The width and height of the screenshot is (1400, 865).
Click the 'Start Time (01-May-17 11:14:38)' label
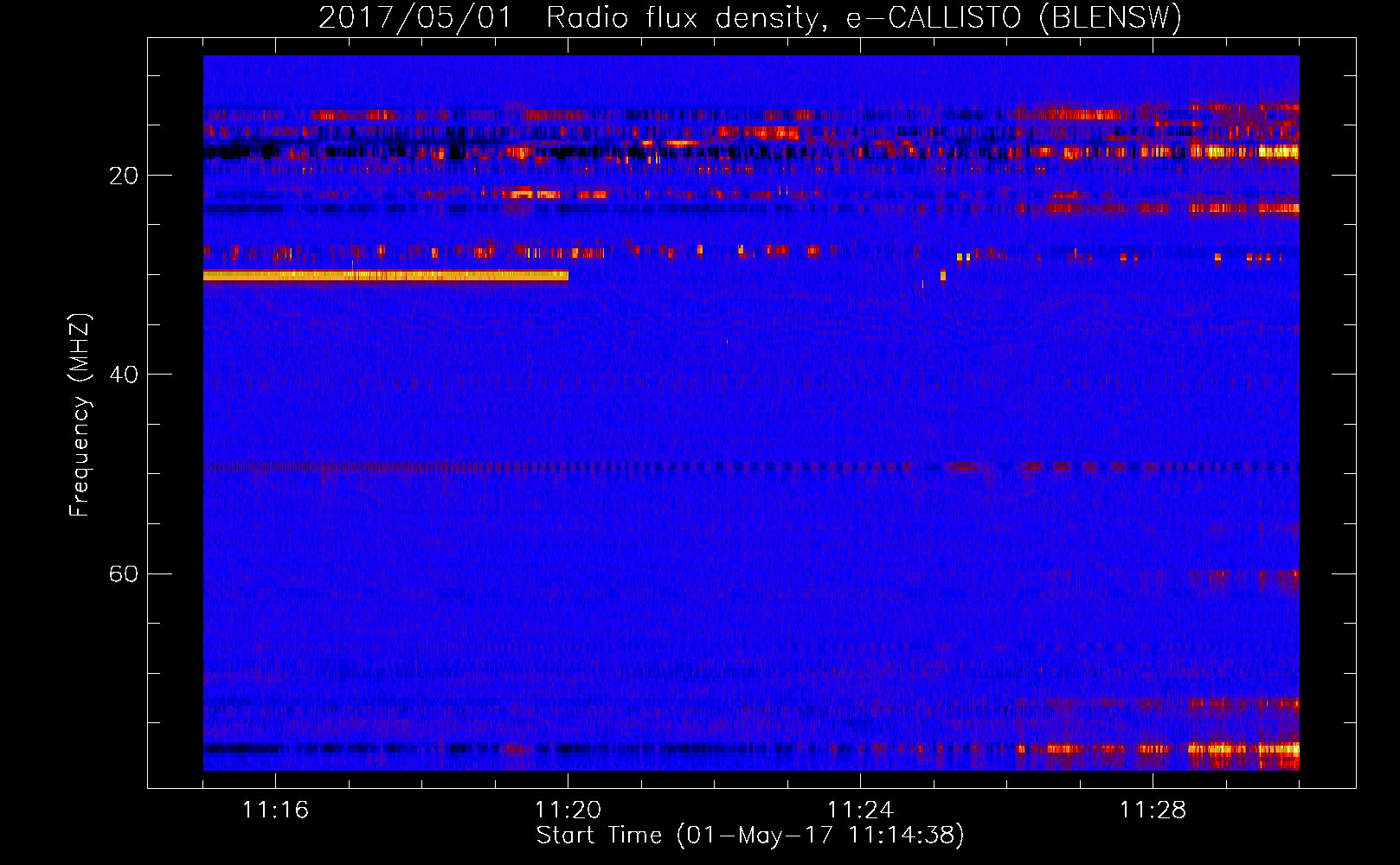pyautogui.click(x=749, y=836)
